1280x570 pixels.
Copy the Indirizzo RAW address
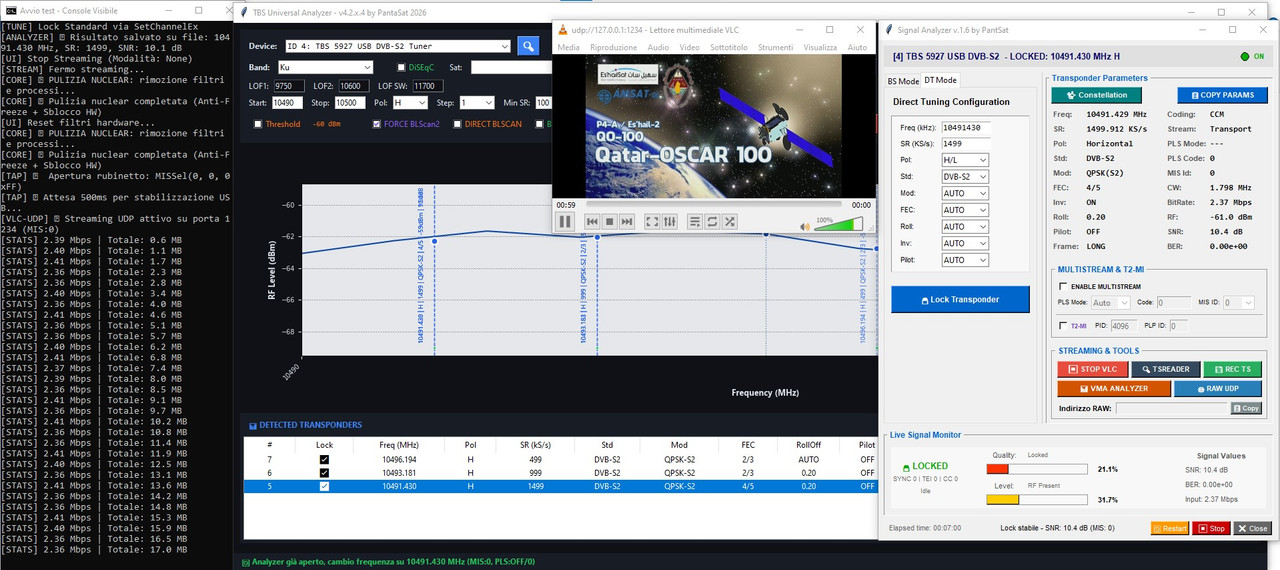point(1246,408)
